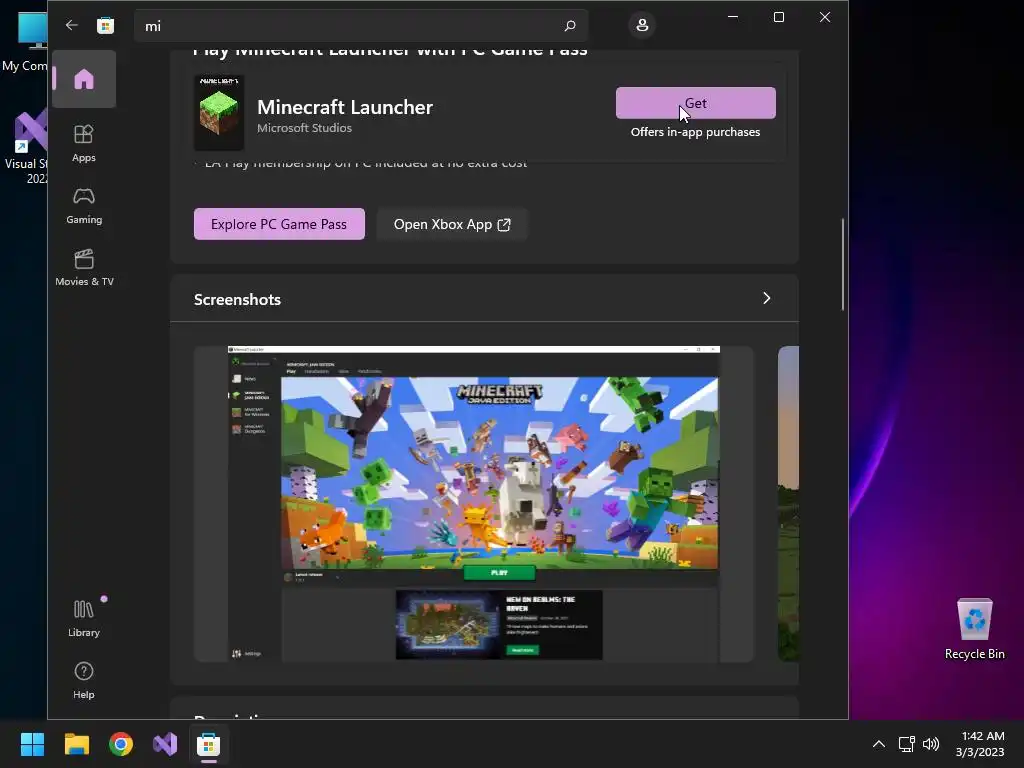Click the search magnifier icon
Screen dimensions: 1024x768
click(569, 25)
